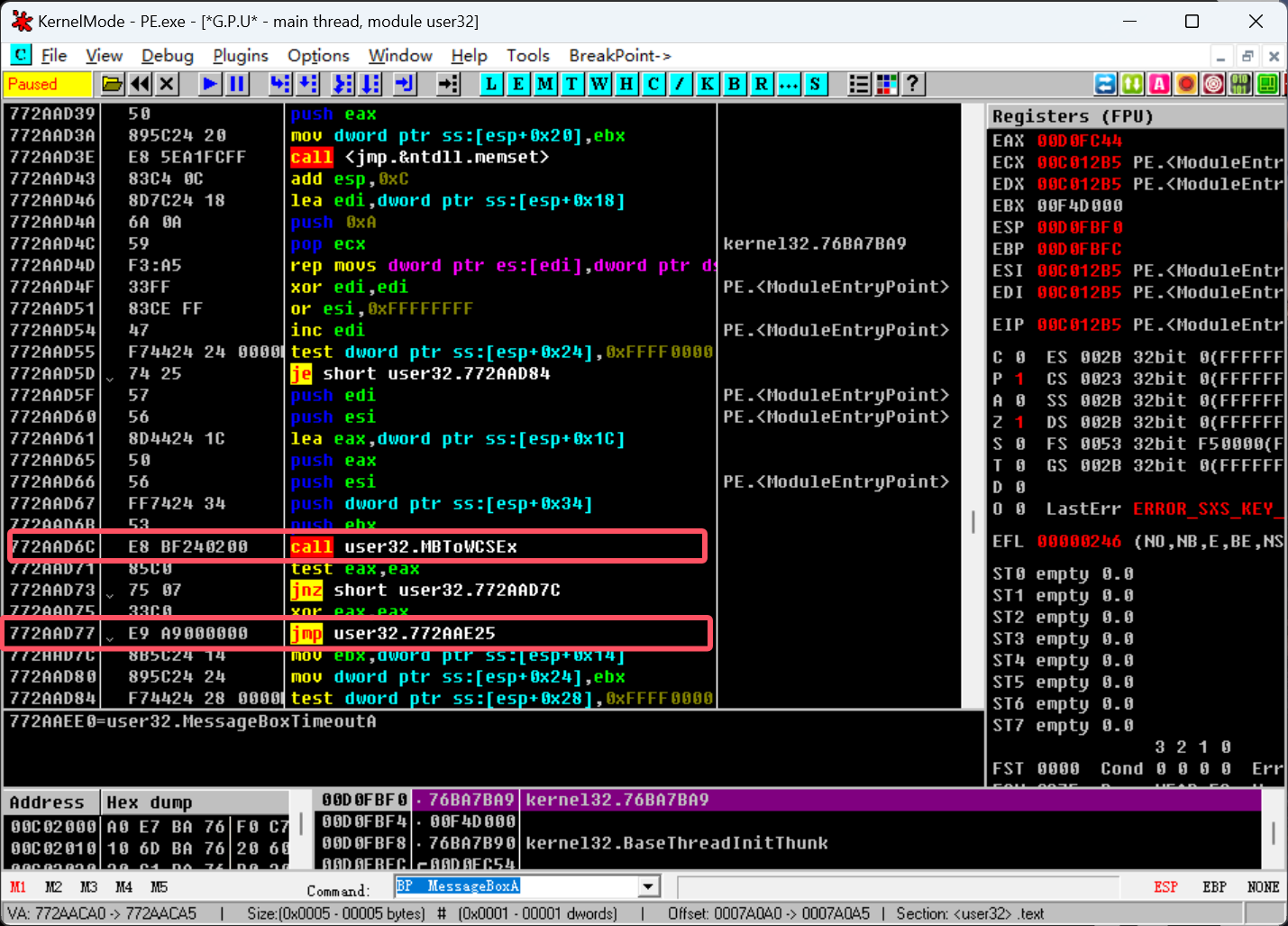Screen dimensions: 1288x926
Task: Click the Restart program rewind icon
Action: [140, 84]
